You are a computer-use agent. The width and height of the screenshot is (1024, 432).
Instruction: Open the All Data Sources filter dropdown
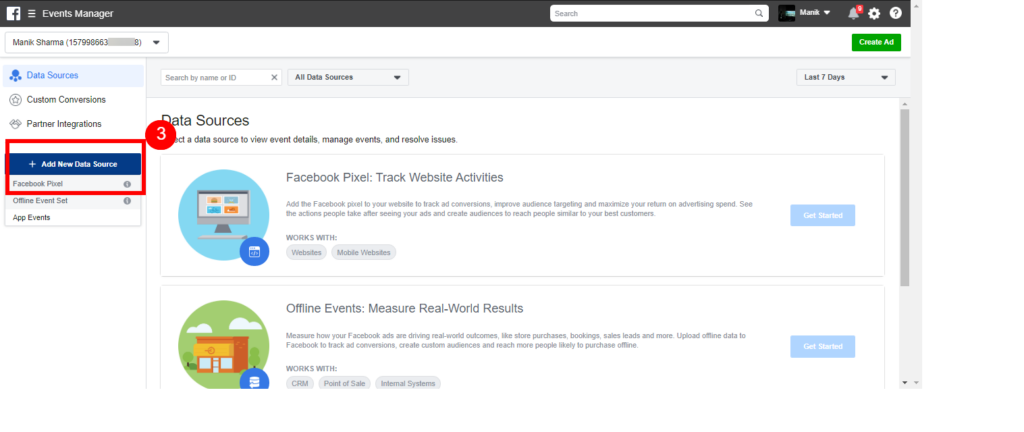coord(348,78)
